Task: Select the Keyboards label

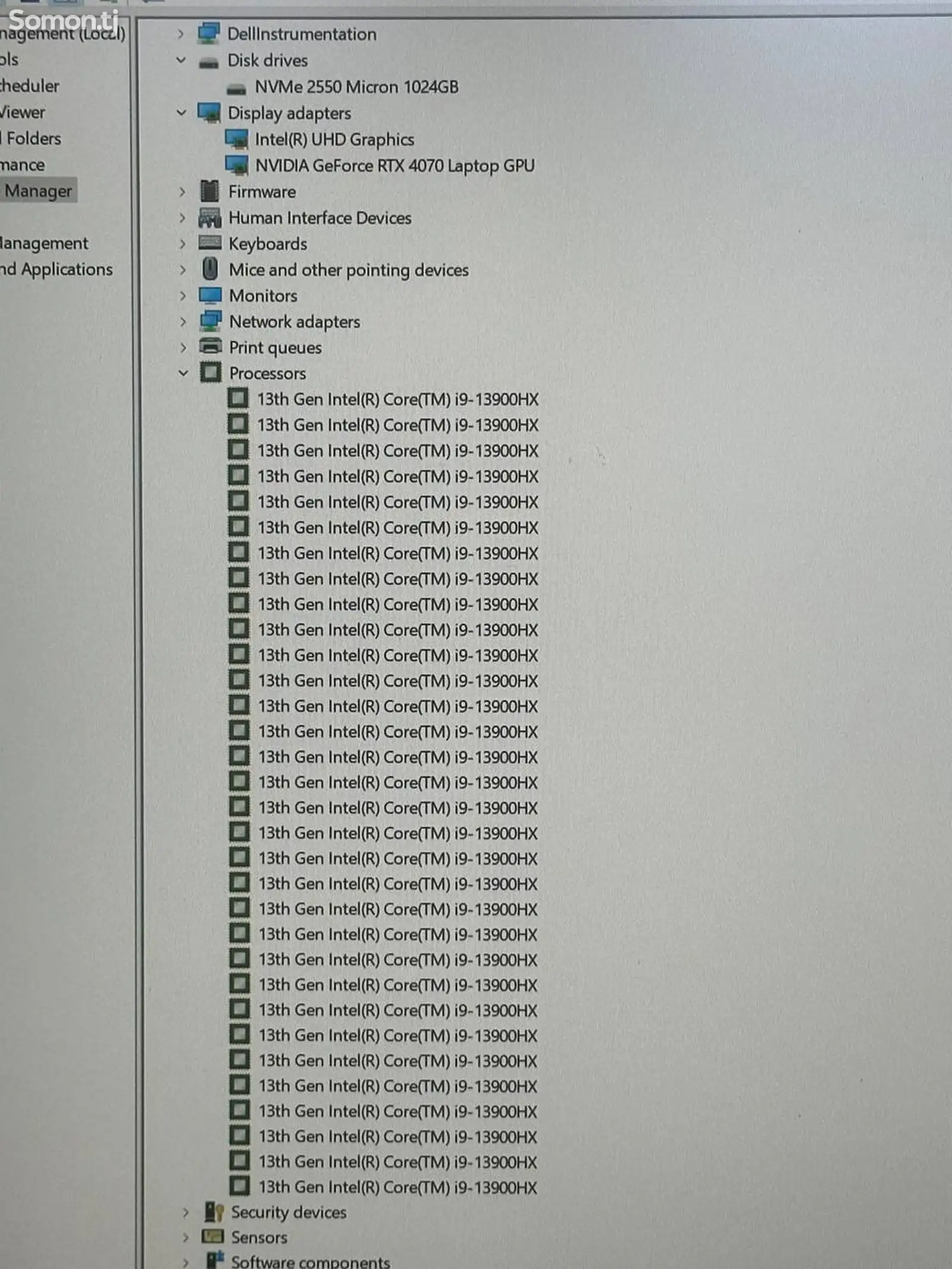Action: click(268, 244)
